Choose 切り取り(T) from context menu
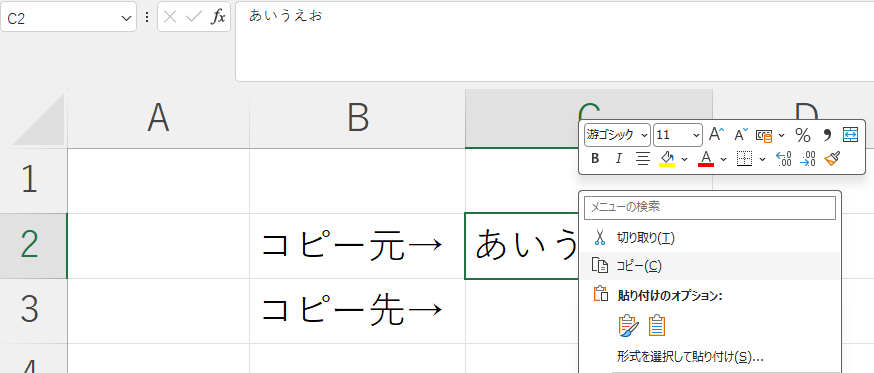The height and width of the screenshot is (373, 874). point(710,238)
